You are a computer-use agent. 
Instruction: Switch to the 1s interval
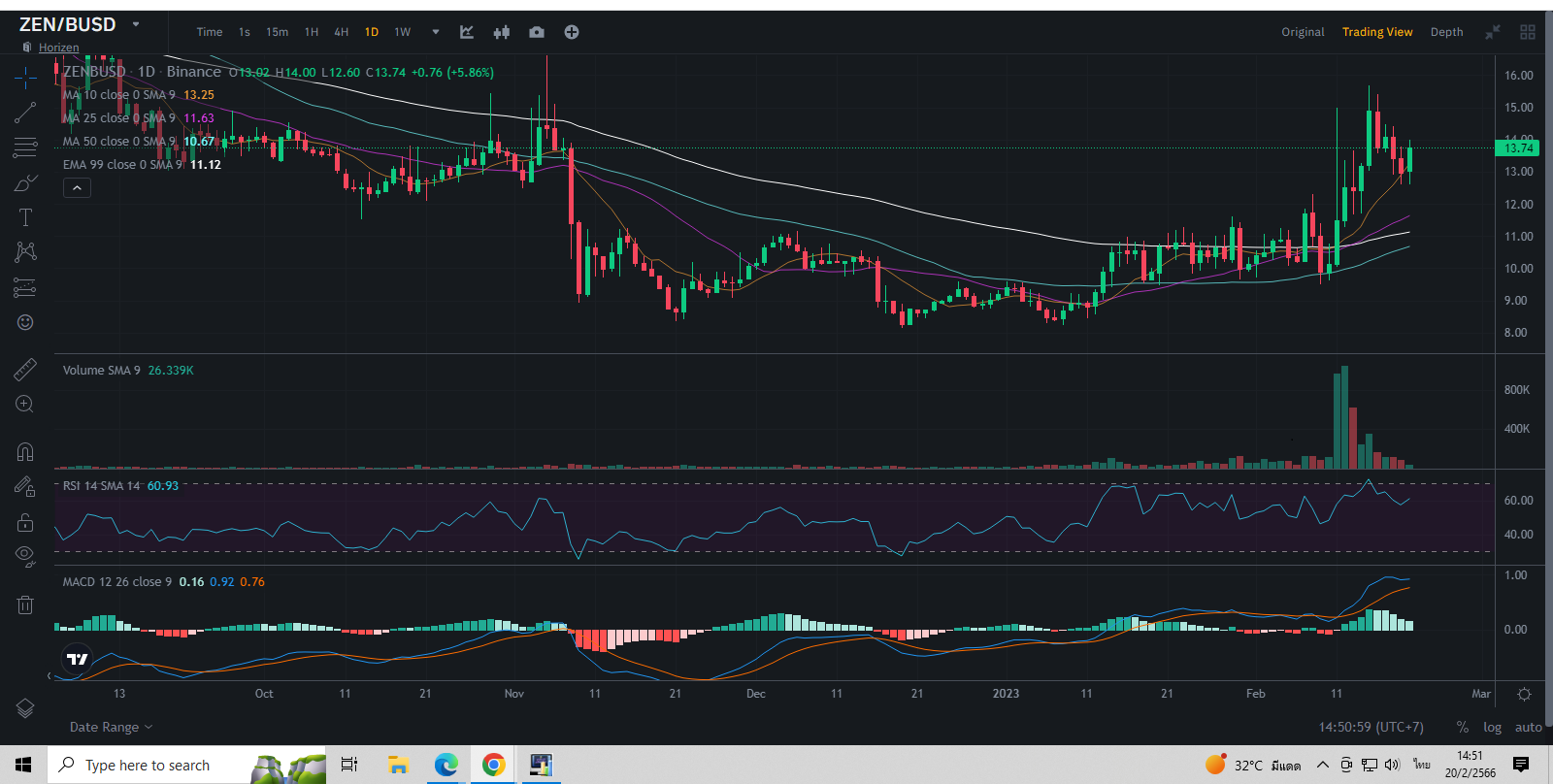point(245,32)
